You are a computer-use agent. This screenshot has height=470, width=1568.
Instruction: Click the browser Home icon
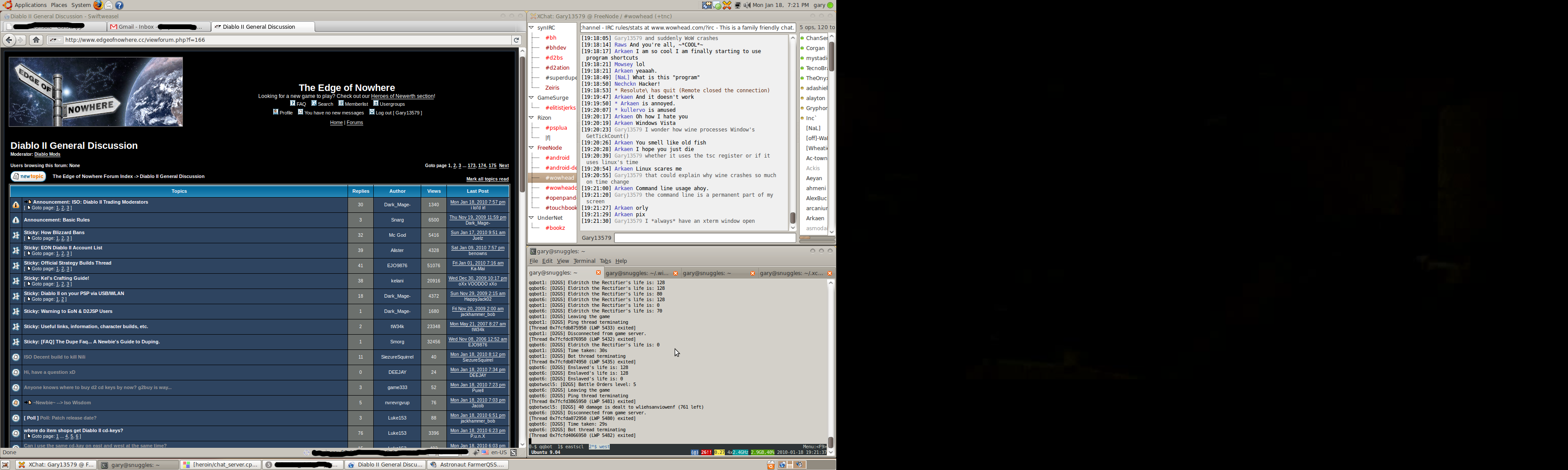coord(37,40)
